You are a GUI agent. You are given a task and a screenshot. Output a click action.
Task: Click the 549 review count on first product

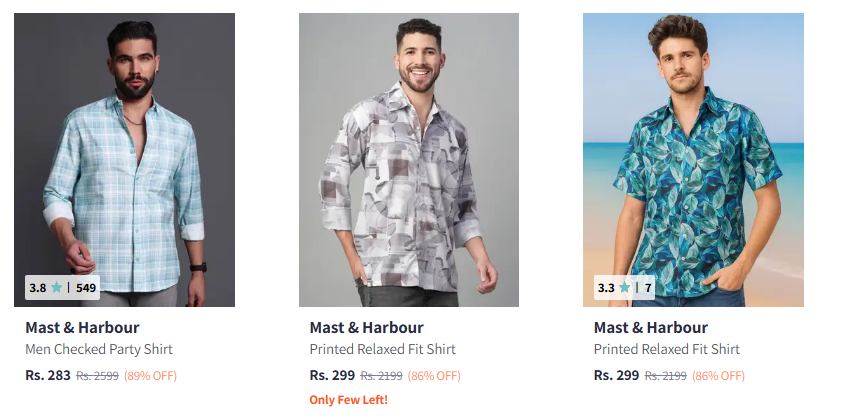click(86, 288)
